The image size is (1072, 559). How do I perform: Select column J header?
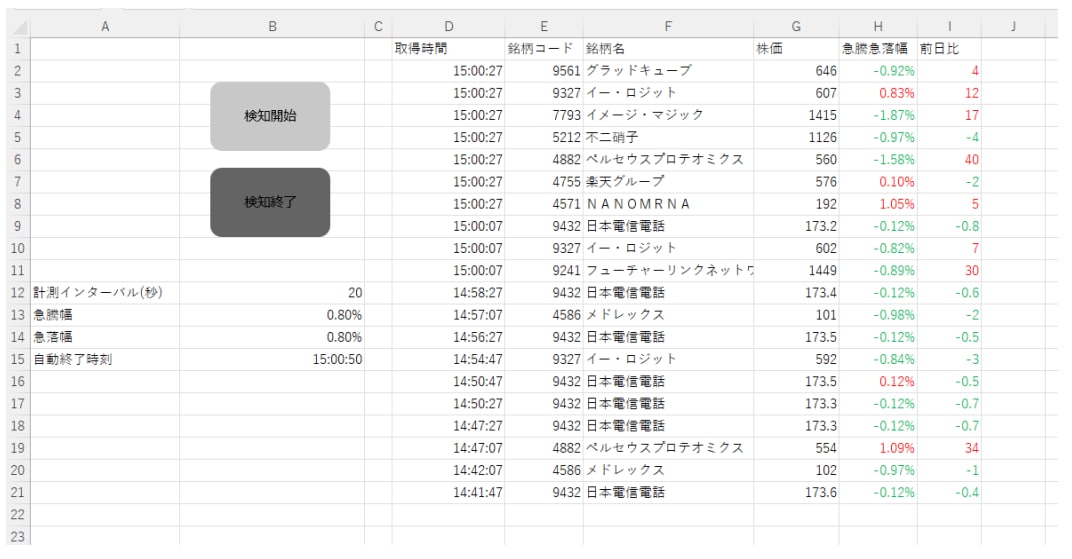pos(1013,27)
